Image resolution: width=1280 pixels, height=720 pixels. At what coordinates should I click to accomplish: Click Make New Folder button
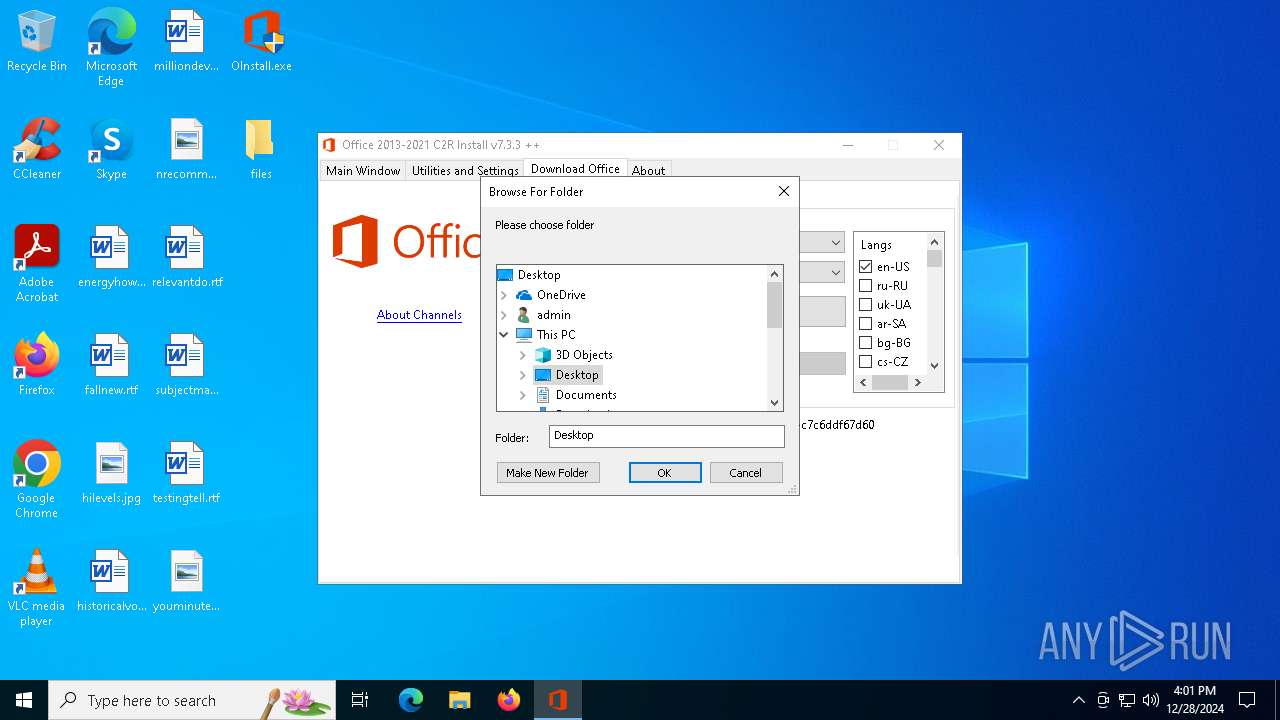[547, 473]
